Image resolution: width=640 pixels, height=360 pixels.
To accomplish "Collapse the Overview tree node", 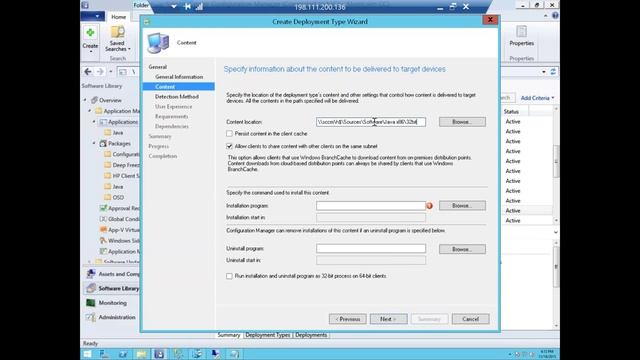I will coord(85,100).
